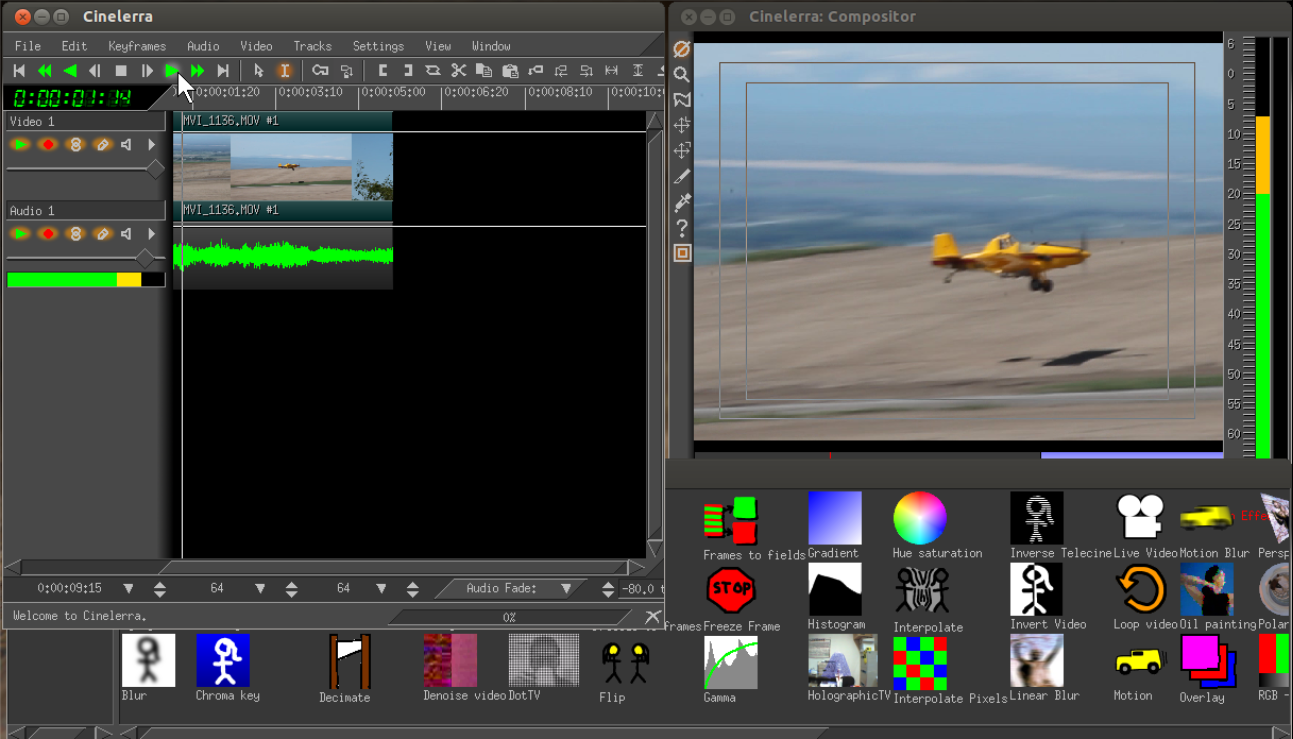The height and width of the screenshot is (739, 1293).
Task: Expand Video 1 track with triangle arrow
Action: (x=152, y=145)
